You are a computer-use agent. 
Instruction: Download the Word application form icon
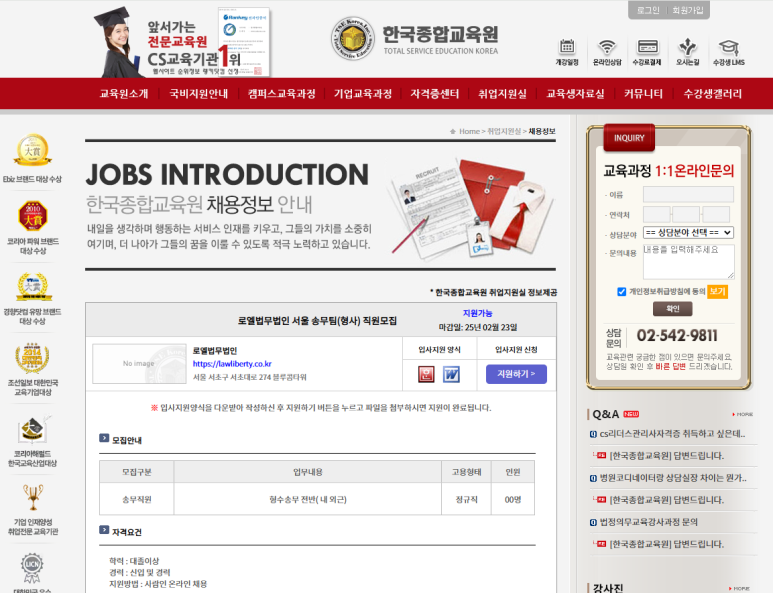451,374
